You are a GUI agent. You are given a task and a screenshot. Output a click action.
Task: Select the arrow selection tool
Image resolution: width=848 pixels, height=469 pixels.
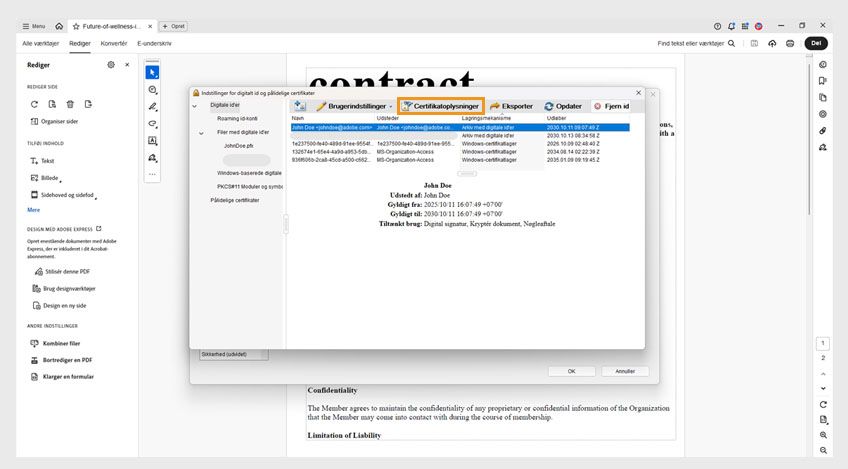click(x=153, y=72)
